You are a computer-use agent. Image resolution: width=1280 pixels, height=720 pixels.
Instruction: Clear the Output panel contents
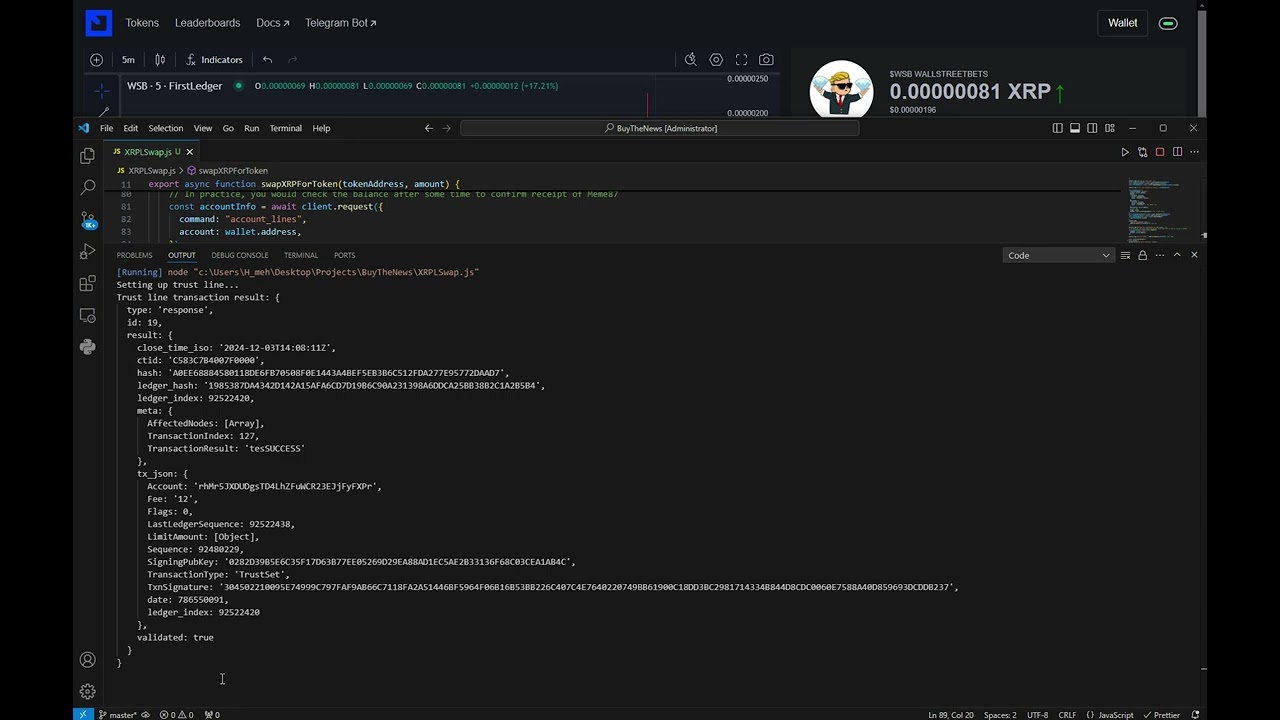click(x=1125, y=255)
